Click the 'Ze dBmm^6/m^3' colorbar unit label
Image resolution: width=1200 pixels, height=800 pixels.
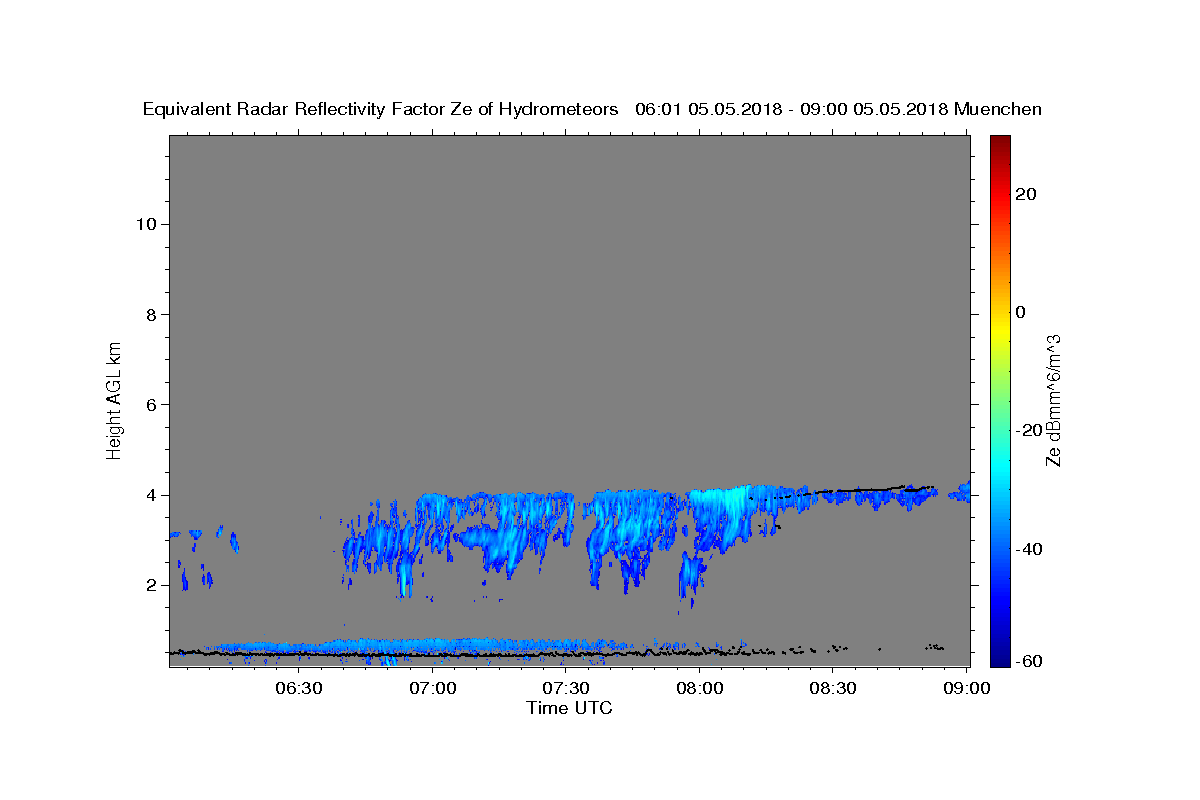tap(1054, 400)
